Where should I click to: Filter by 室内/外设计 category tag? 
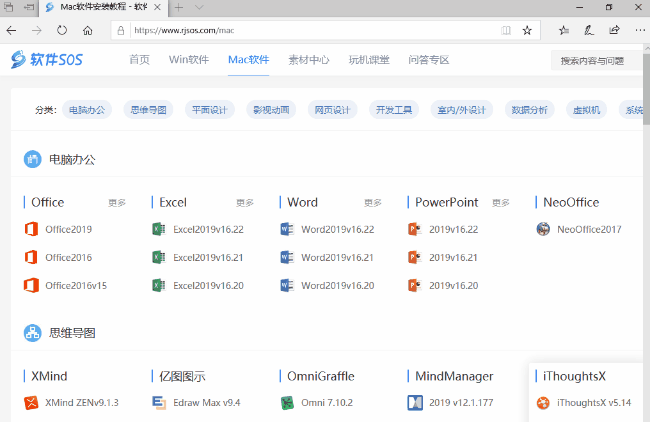(461, 110)
